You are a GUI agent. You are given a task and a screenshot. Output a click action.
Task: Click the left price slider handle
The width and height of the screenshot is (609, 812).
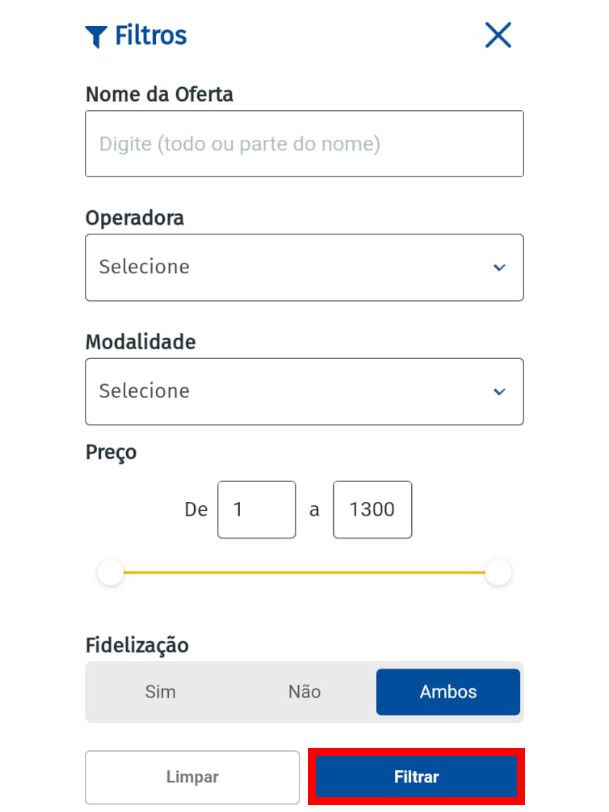[111, 573]
